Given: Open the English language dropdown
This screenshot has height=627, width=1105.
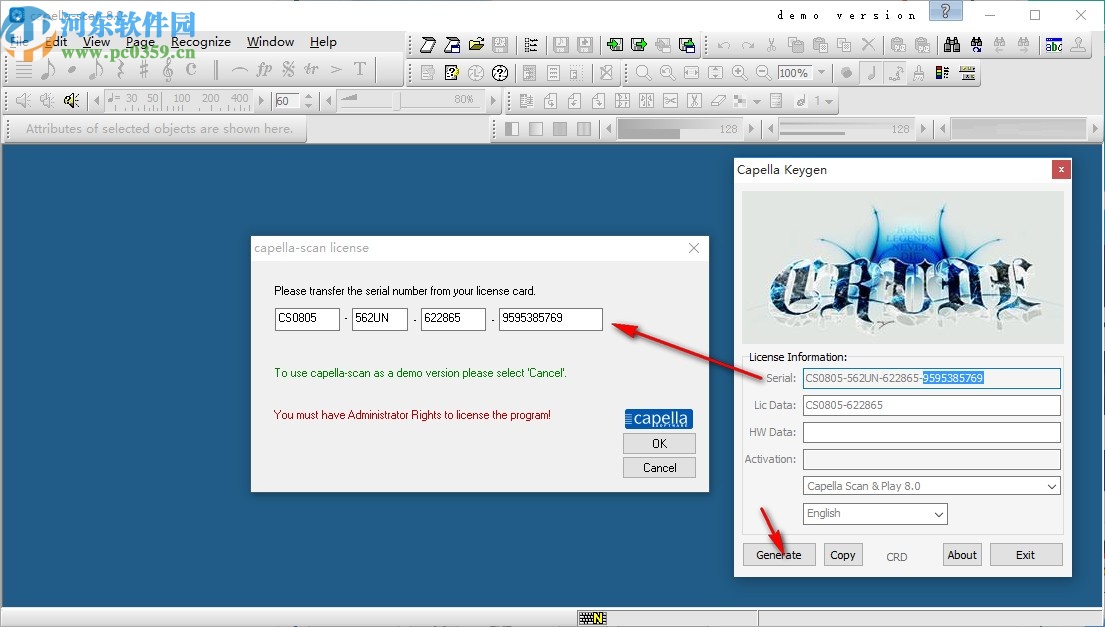Looking at the screenshot, I should point(875,513).
